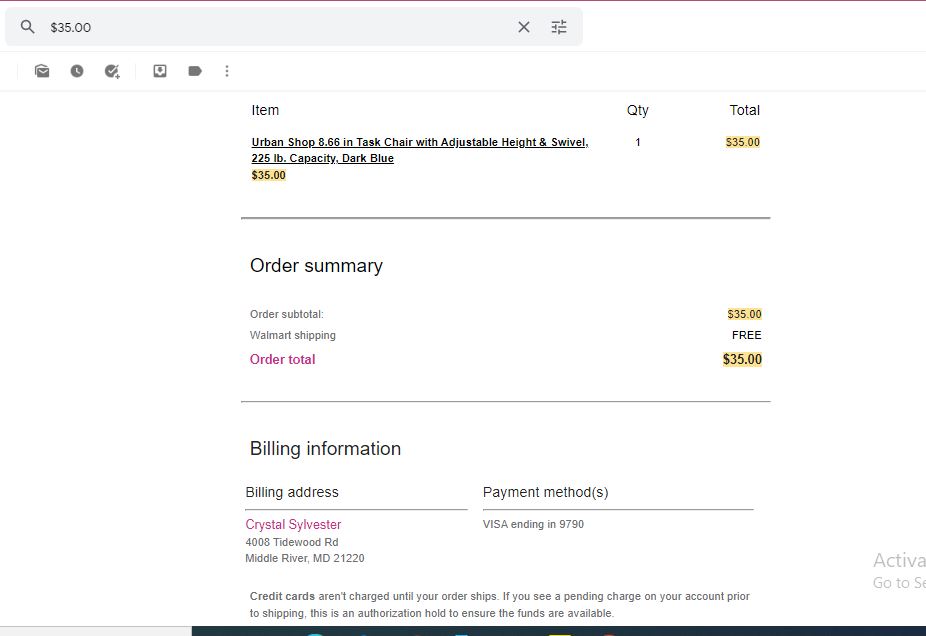Mark the email as unread
Image resolution: width=926 pixels, height=636 pixels.
click(x=42, y=71)
